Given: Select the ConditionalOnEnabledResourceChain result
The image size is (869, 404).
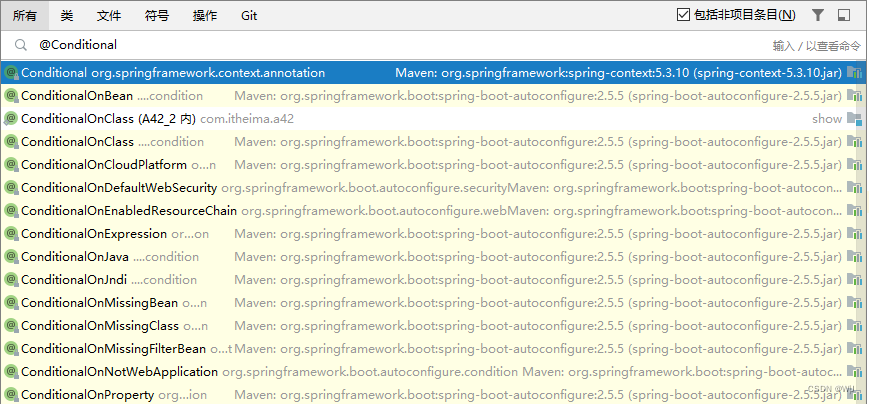Looking at the screenshot, I should pos(433,211).
